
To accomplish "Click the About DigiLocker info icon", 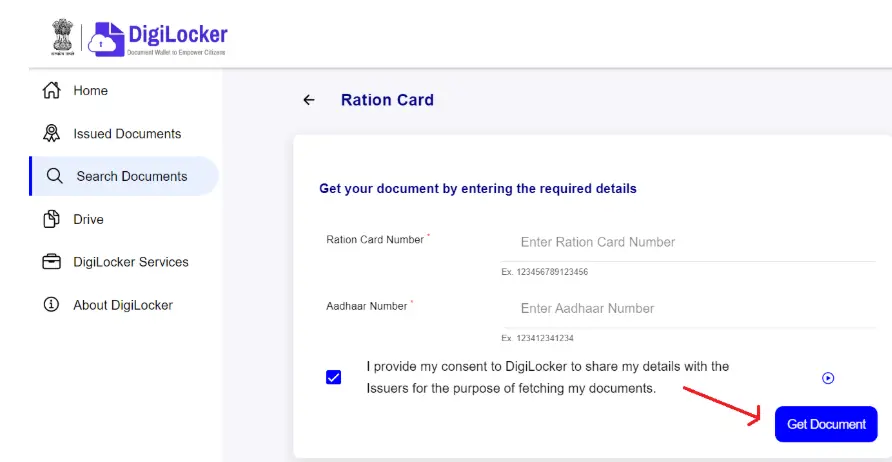I will point(51,305).
